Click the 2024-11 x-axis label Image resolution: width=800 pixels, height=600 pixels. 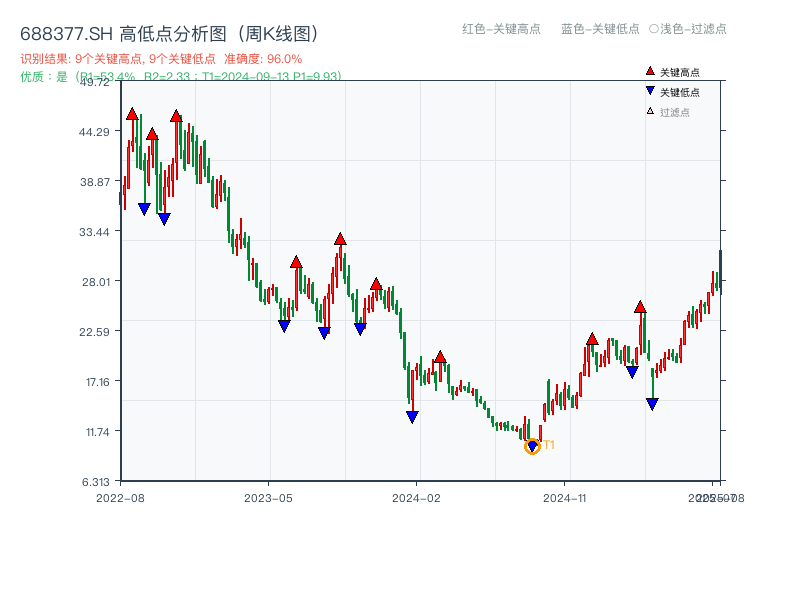[564, 498]
